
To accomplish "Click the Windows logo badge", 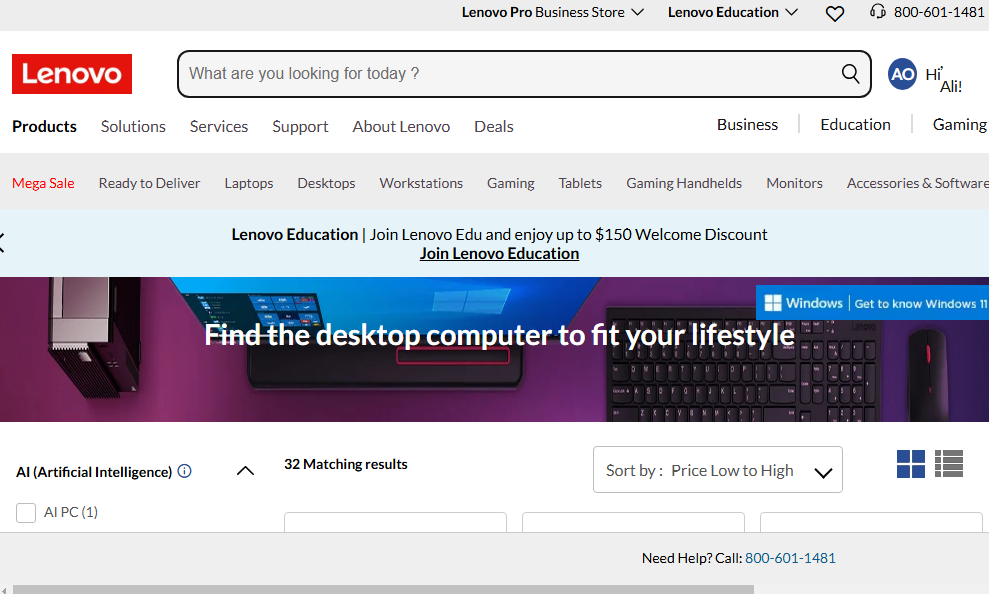I will pyautogui.click(x=773, y=303).
